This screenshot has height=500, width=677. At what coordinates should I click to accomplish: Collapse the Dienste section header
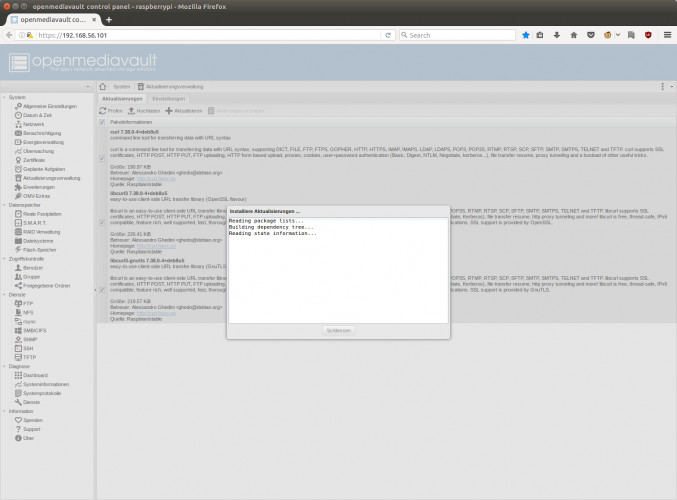4,295
